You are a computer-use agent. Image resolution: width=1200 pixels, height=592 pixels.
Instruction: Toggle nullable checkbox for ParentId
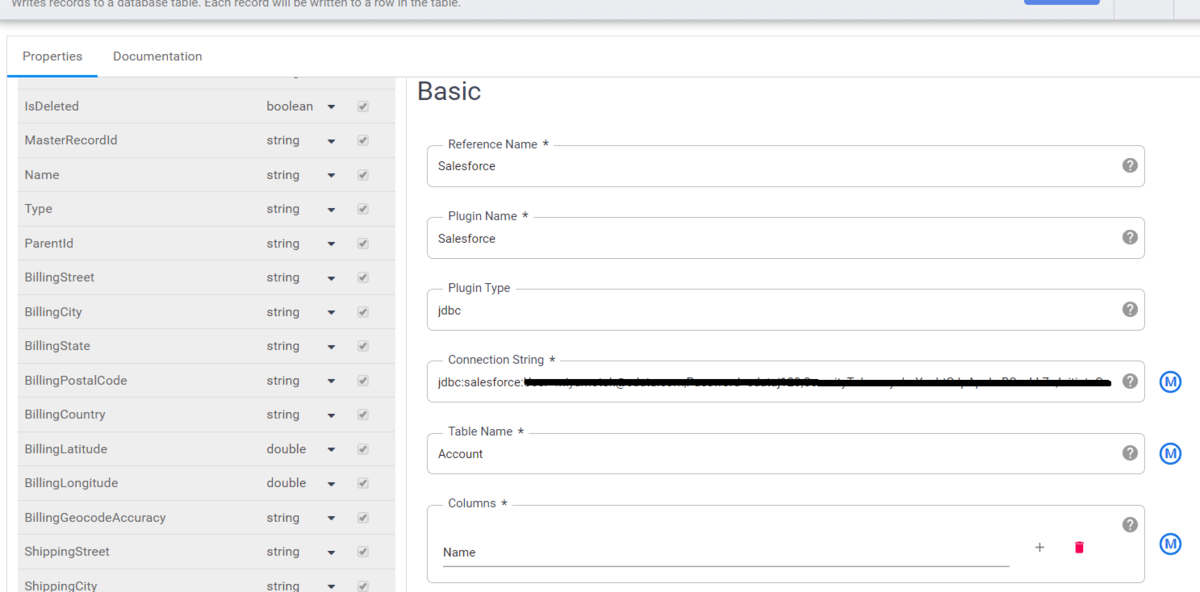[x=363, y=243]
